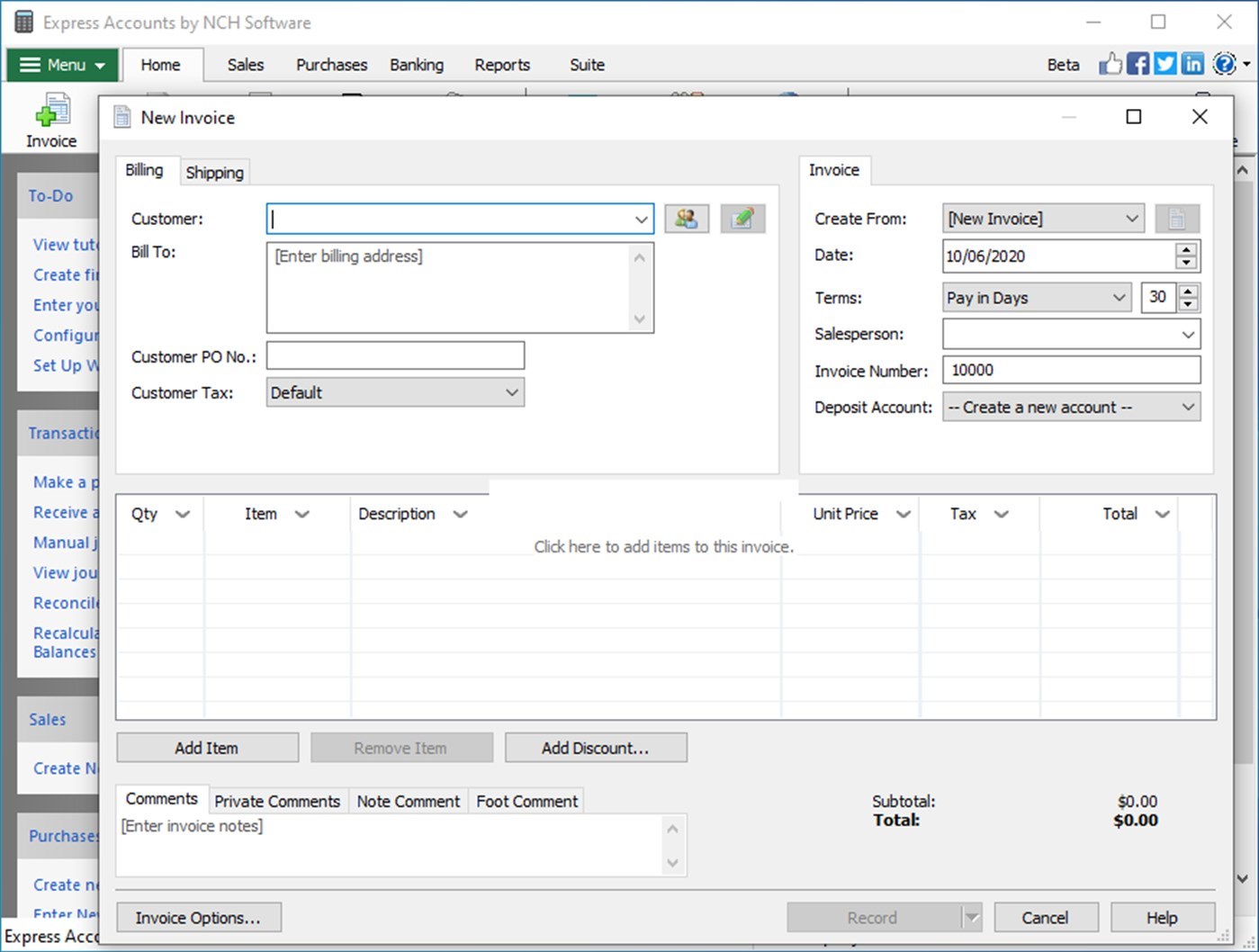The width and height of the screenshot is (1259, 952).
Task: Click here to add items to this invoice
Action: [x=663, y=546]
